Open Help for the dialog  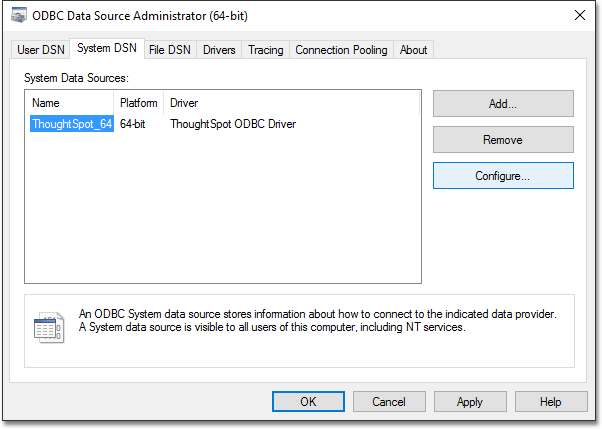click(x=551, y=401)
